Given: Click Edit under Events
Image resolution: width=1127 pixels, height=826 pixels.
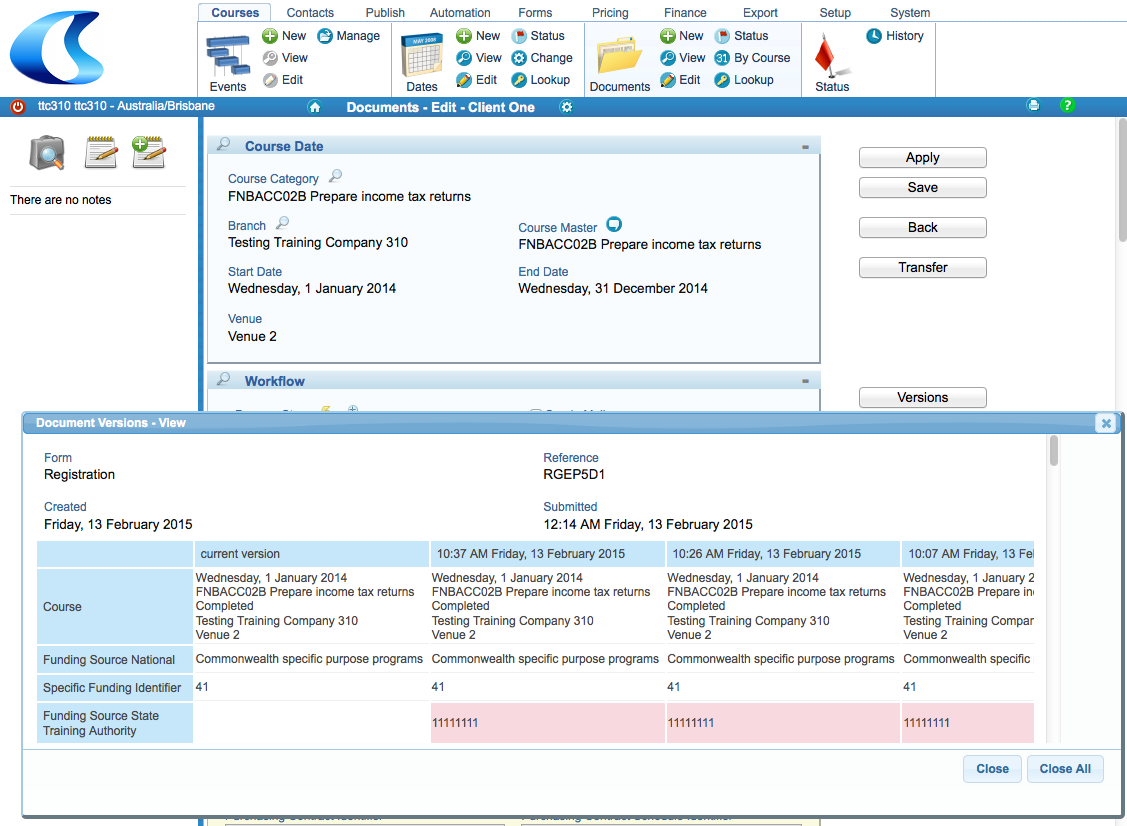Looking at the screenshot, I should [283, 80].
